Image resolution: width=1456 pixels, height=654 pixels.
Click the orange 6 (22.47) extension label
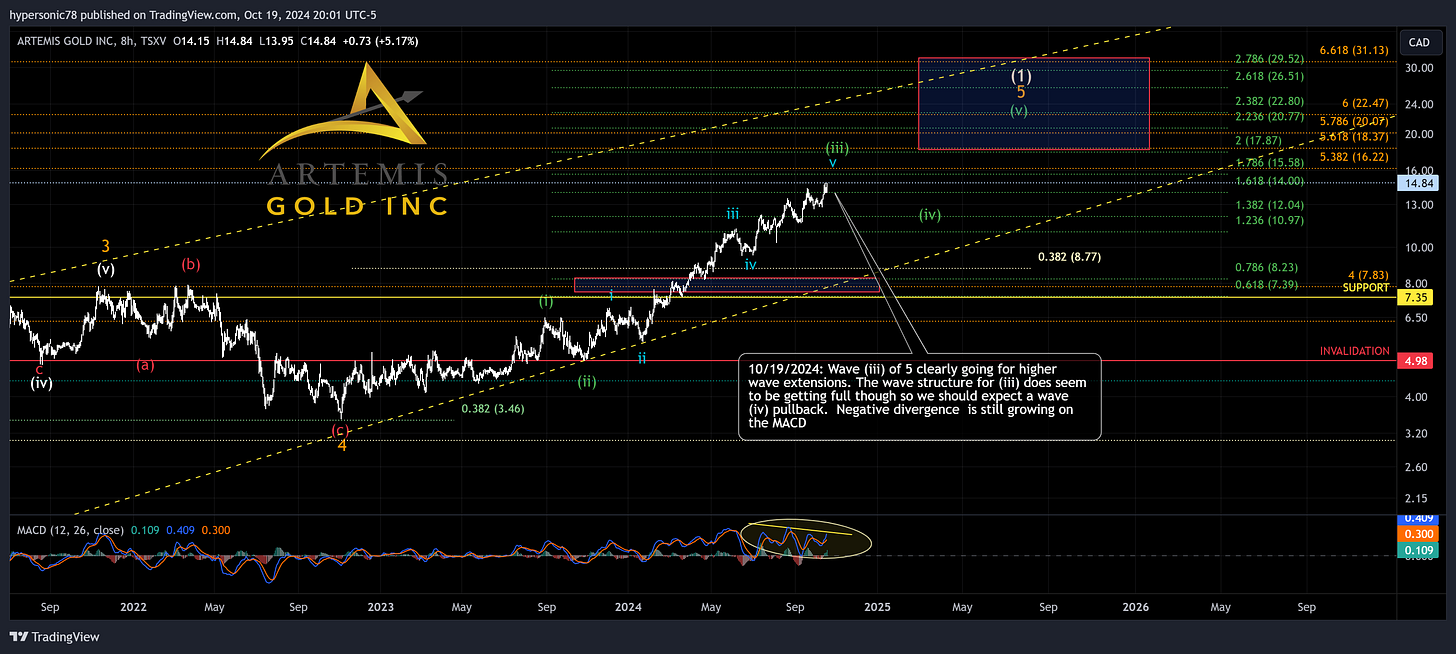(1365, 103)
